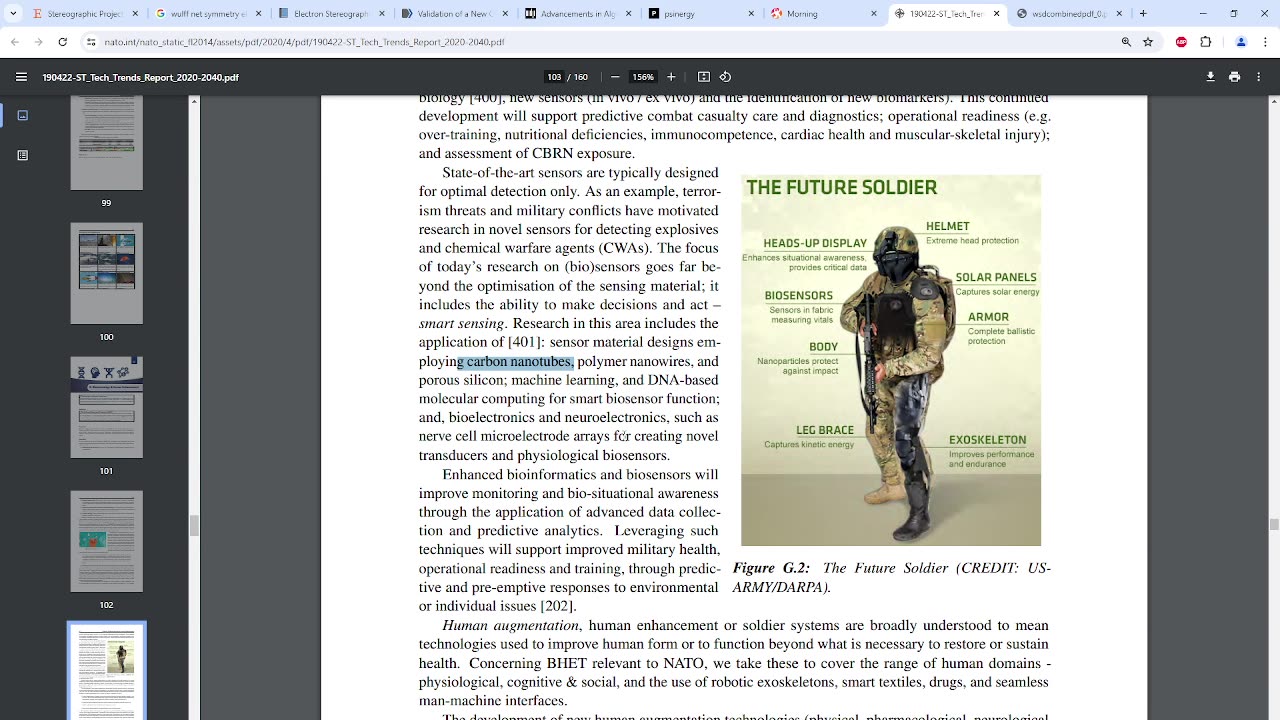Click 'LEG BRACE' label in figure
Image resolution: width=1280 pixels, height=720 pixels.
point(825,430)
